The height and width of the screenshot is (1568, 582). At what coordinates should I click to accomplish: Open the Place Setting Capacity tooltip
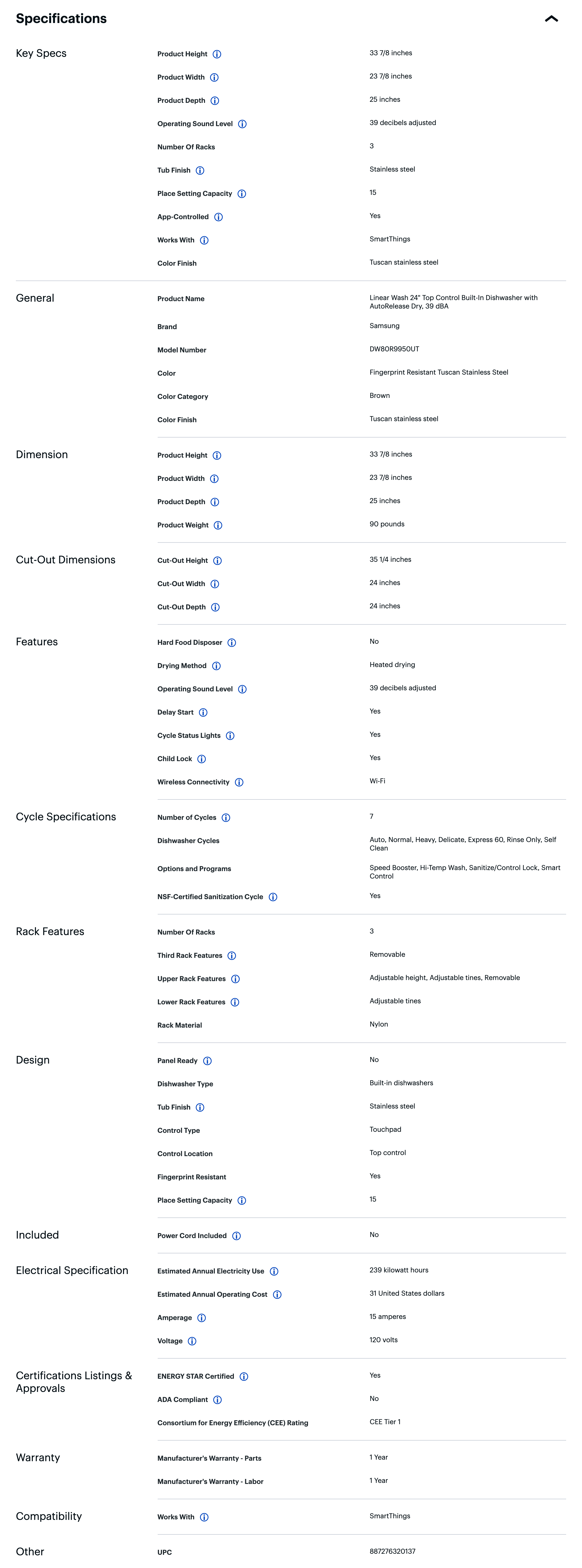click(x=242, y=194)
